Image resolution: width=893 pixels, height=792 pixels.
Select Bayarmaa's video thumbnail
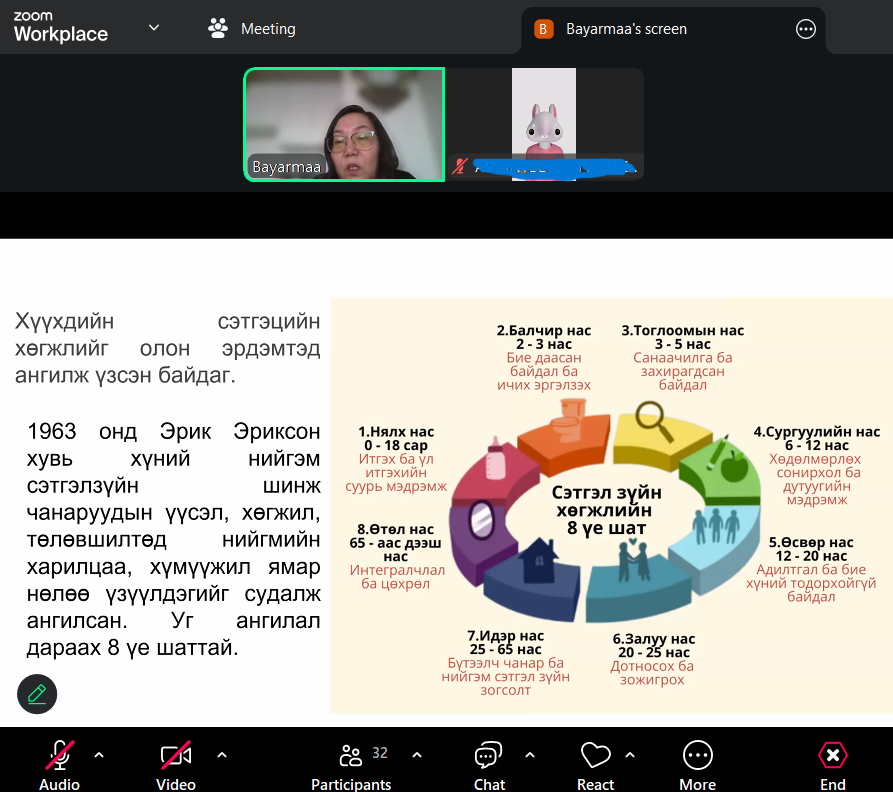tap(344, 125)
